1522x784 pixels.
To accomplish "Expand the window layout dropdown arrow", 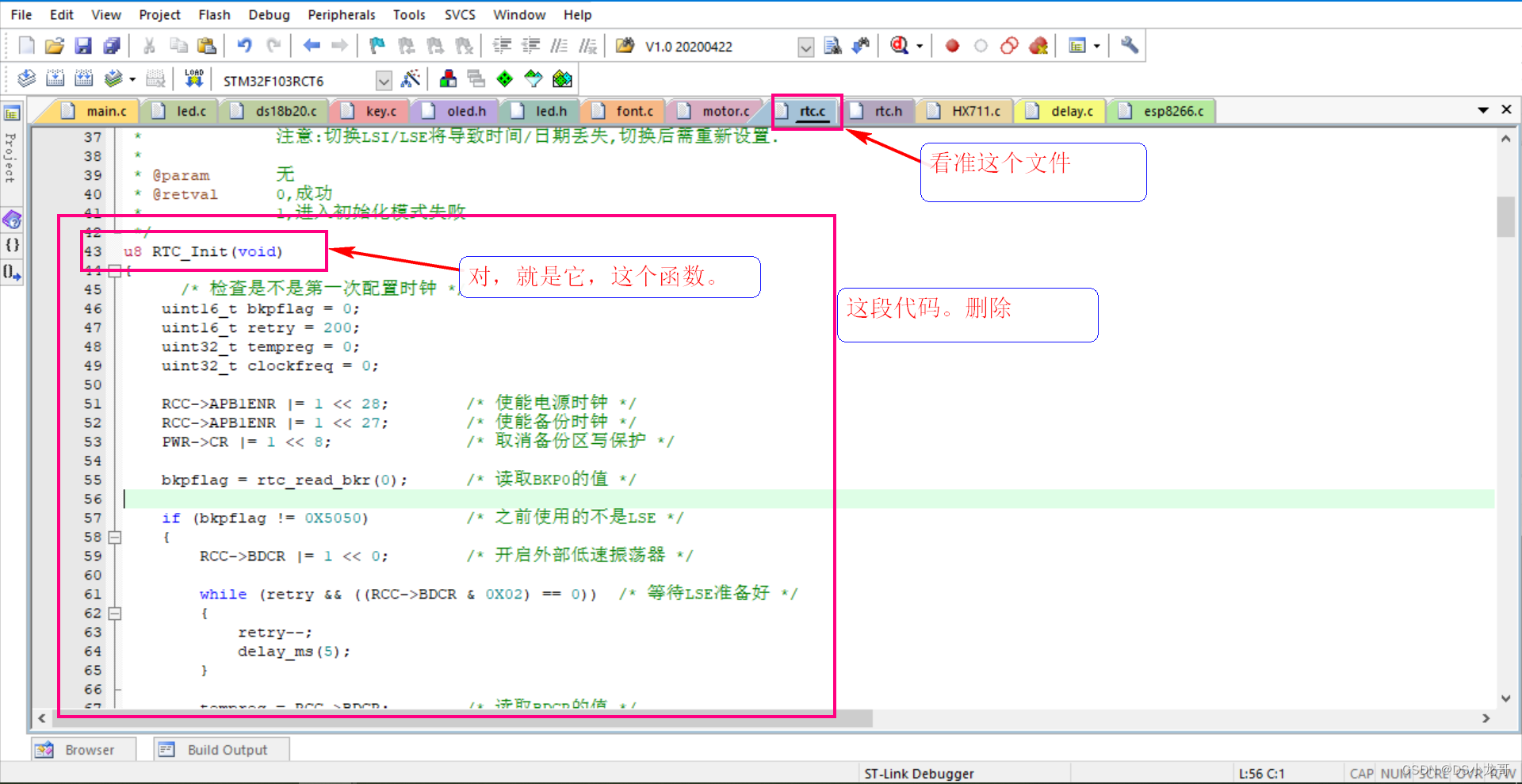I will 1097,46.
